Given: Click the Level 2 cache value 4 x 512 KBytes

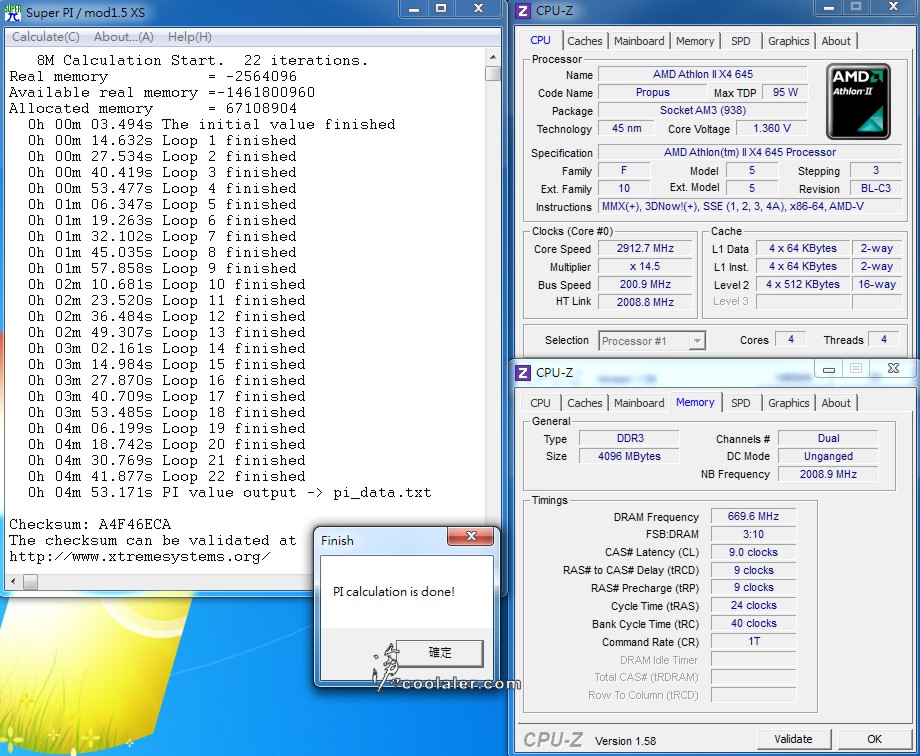Looking at the screenshot, I should click(x=803, y=285).
